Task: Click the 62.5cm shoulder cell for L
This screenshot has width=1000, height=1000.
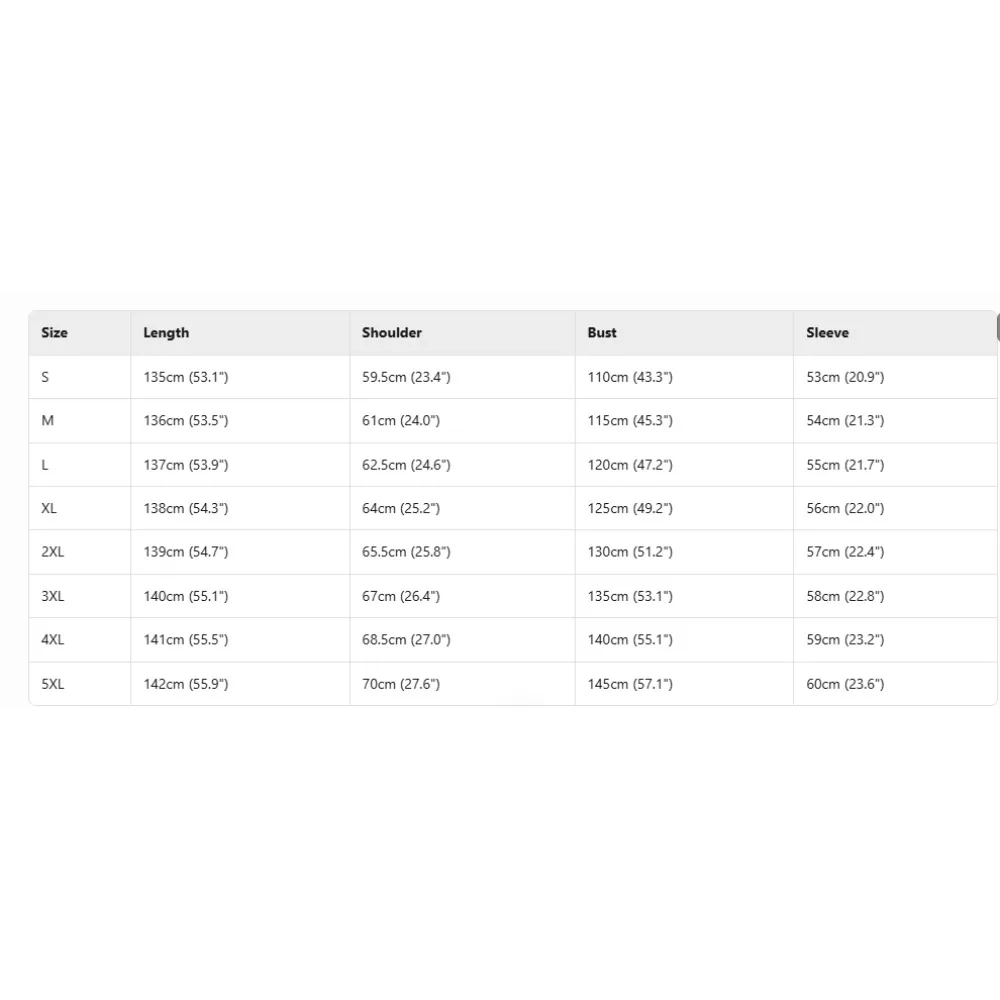Action: click(406, 465)
